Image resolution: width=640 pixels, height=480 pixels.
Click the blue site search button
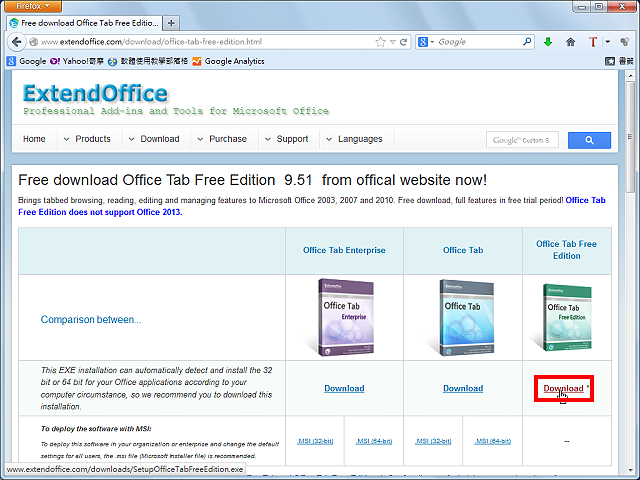pos(589,140)
